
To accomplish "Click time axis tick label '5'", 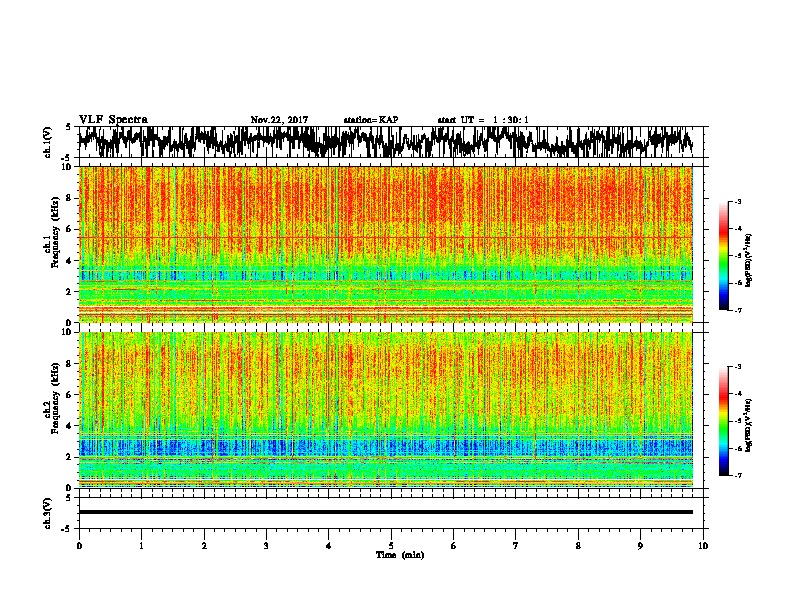I will (391, 546).
